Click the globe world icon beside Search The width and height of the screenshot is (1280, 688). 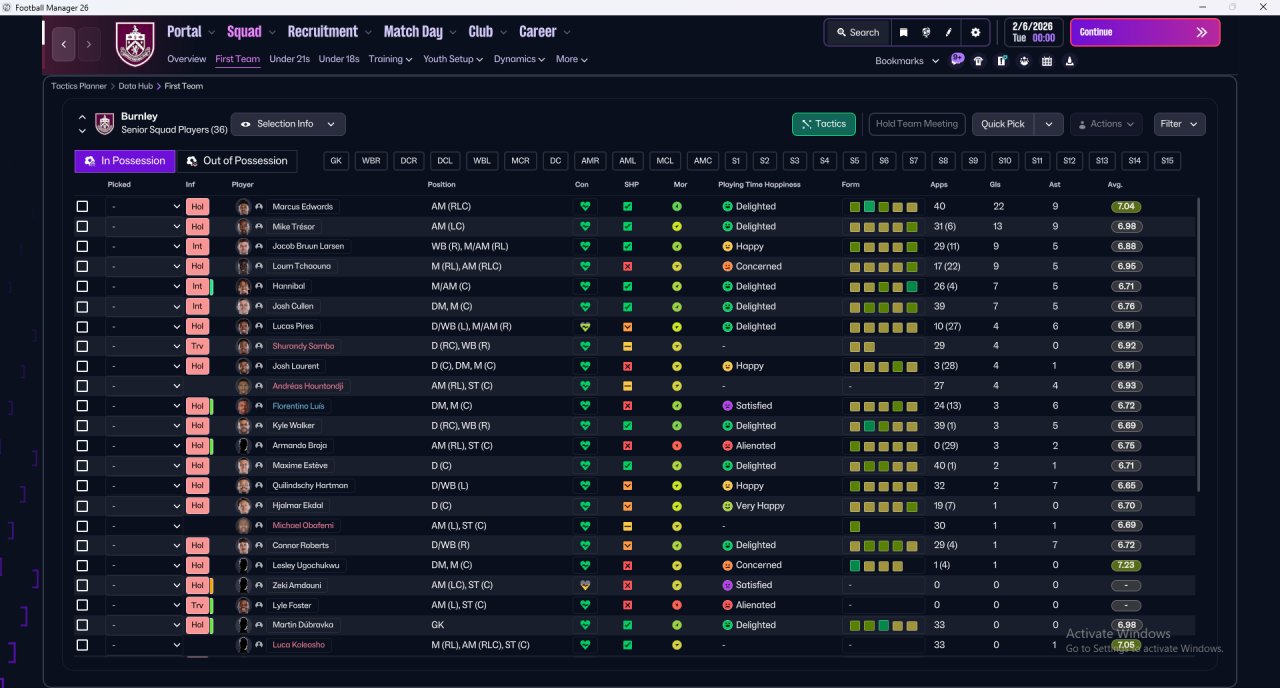[x=927, y=32]
